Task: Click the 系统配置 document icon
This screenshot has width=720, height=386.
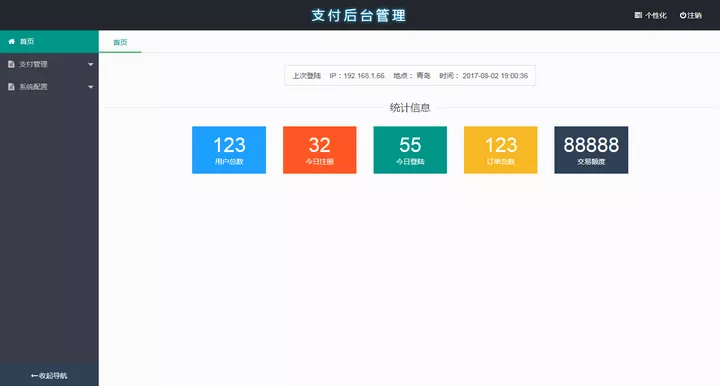Action: pyautogui.click(x=11, y=87)
